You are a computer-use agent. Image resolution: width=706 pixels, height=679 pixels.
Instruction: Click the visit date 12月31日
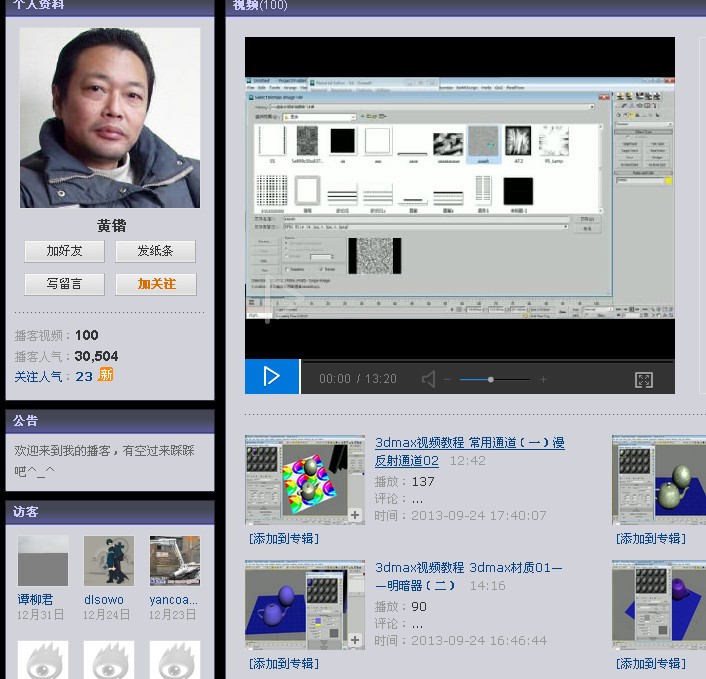(41, 615)
